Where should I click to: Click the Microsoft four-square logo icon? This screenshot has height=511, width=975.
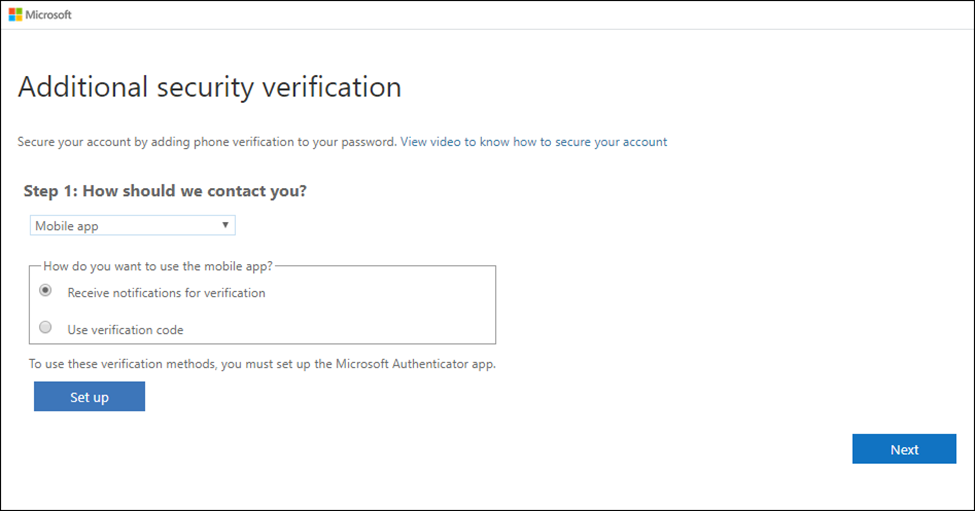tap(16, 14)
